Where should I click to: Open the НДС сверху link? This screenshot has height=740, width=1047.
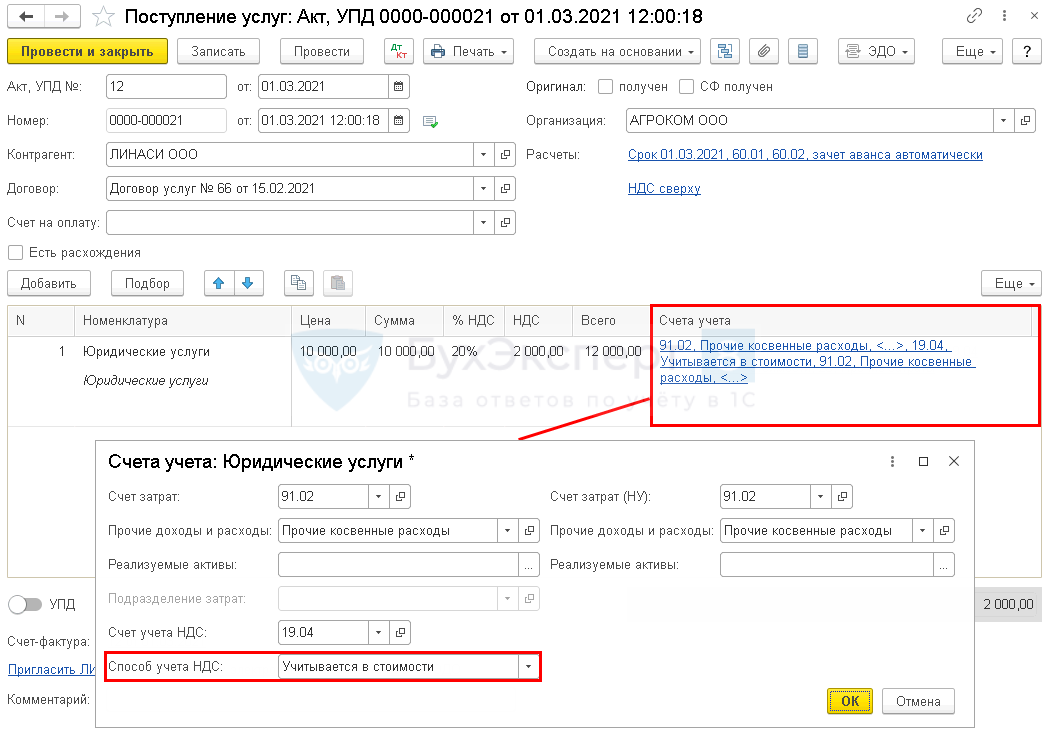664,188
